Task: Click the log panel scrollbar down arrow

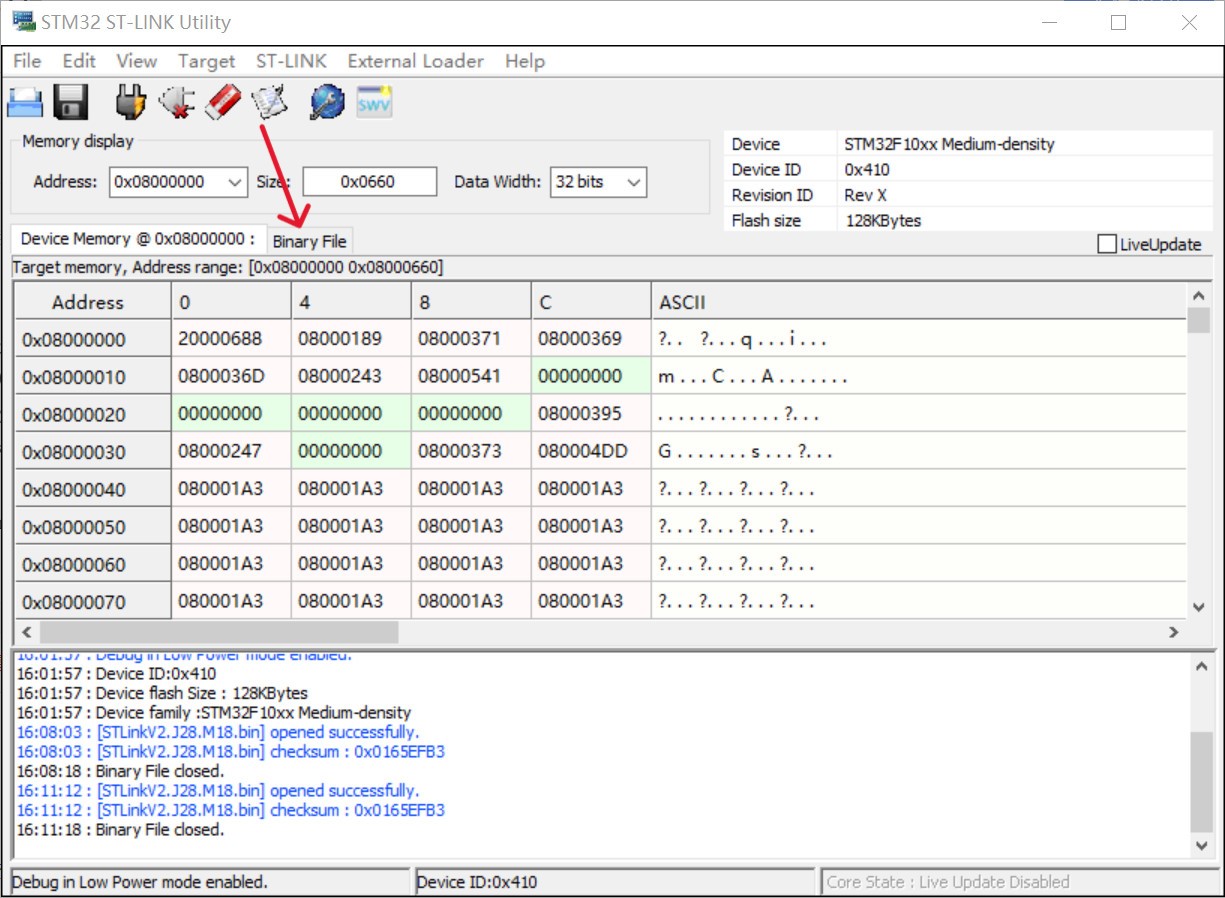Action: [1202, 845]
